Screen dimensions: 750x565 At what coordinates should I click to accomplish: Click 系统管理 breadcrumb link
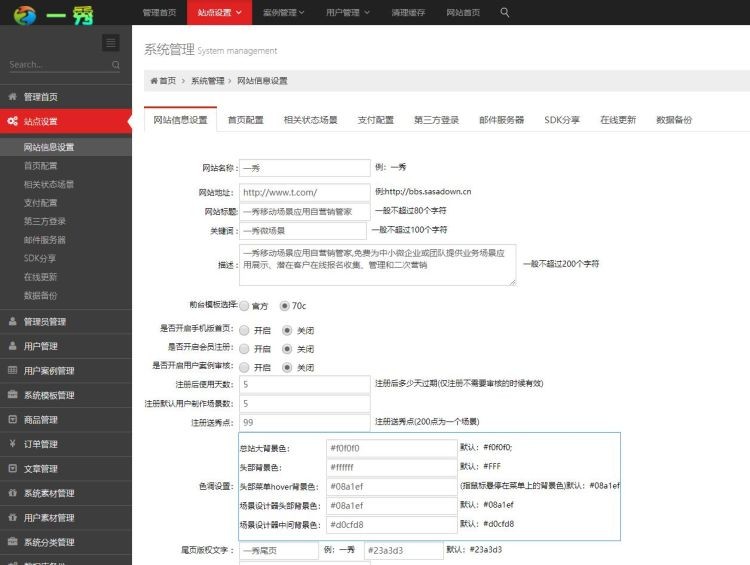tap(208, 81)
